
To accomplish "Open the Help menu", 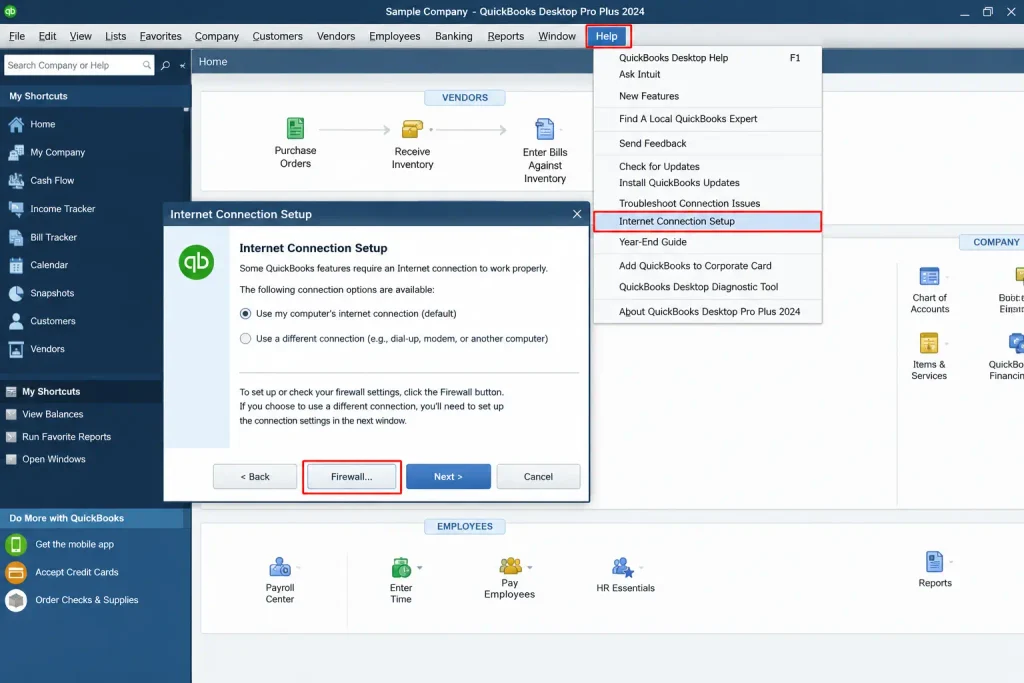I will tap(607, 37).
